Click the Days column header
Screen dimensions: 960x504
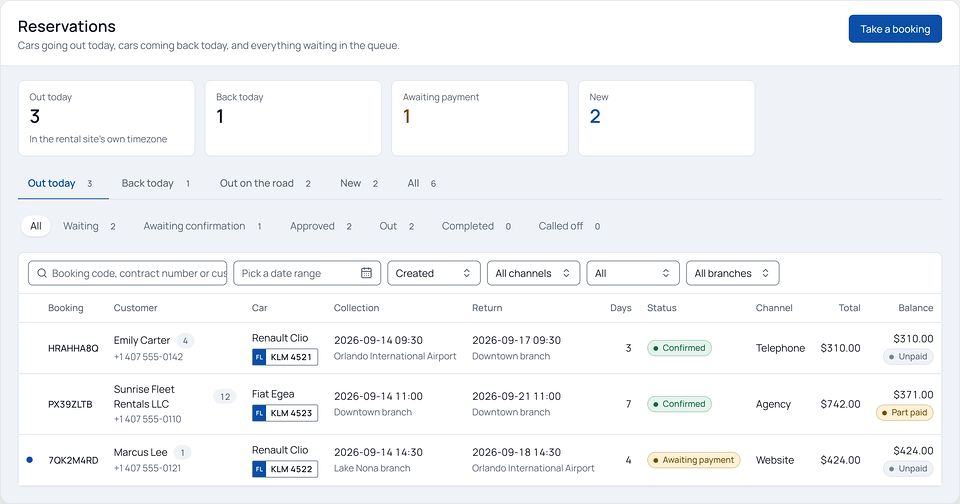[621, 308]
